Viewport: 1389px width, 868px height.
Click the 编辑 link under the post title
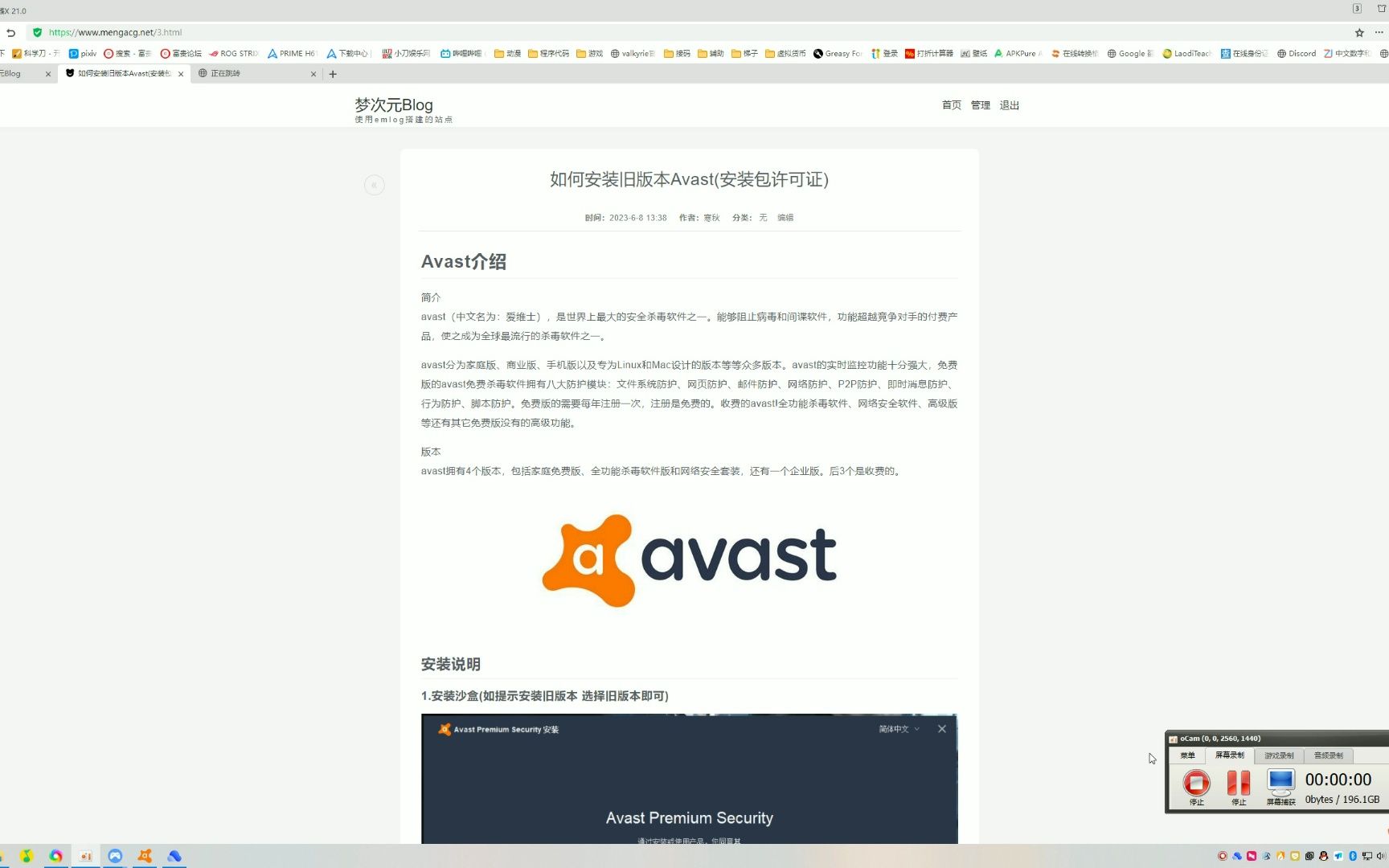(785, 218)
